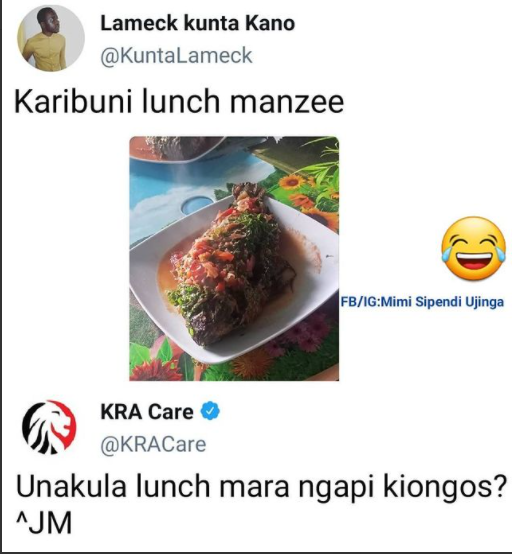This screenshot has height=554, width=512.
Task: Click the word 'kiongos?' in the reply
Action: click(445, 487)
